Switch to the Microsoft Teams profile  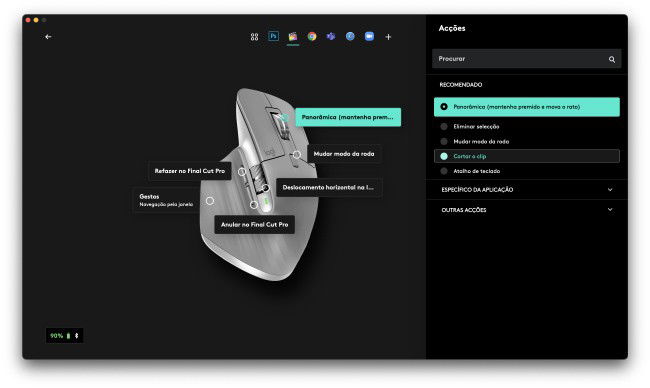pos(331,36)
